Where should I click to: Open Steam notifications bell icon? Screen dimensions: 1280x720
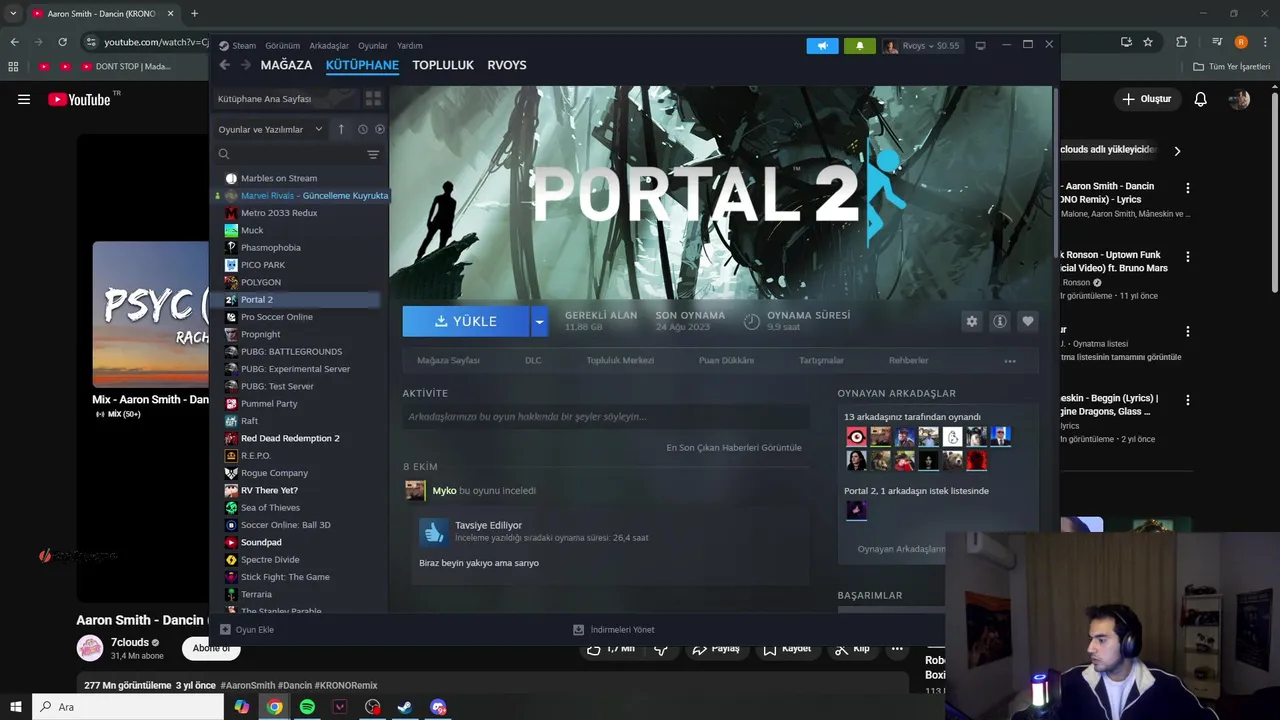[859, 46]
